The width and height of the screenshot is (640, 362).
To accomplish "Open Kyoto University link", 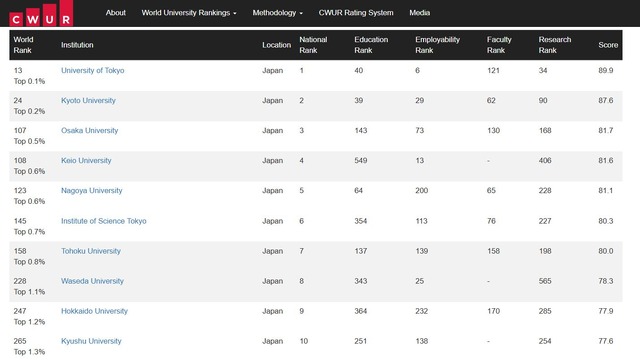I will tap(88, 100).
